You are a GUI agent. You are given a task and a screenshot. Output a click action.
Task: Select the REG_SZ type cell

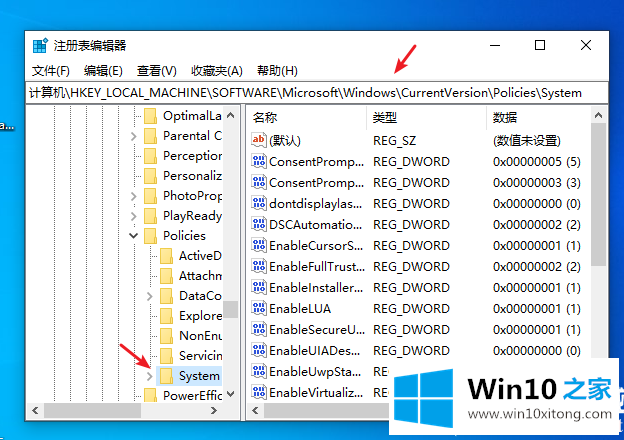click(x=394, y=140)
